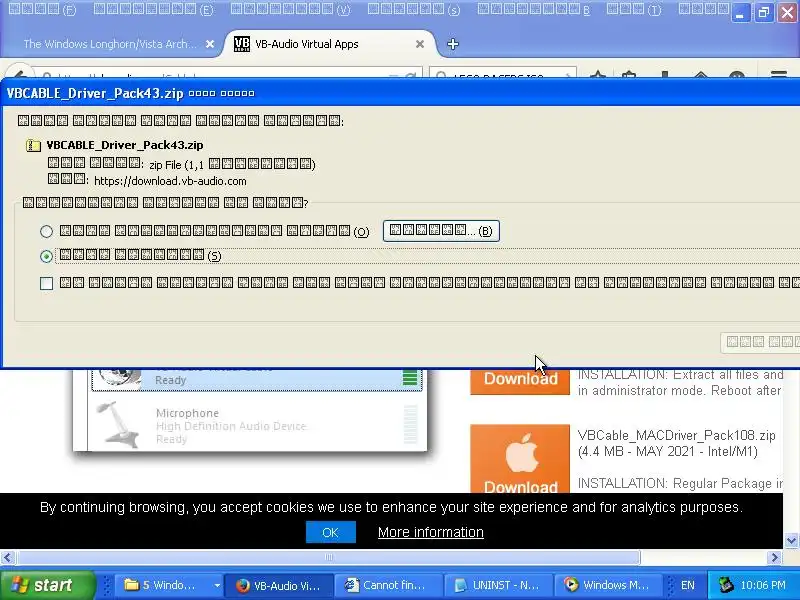Accept cookies with the OK button
800x600 pixels.
tap(331, 532)
